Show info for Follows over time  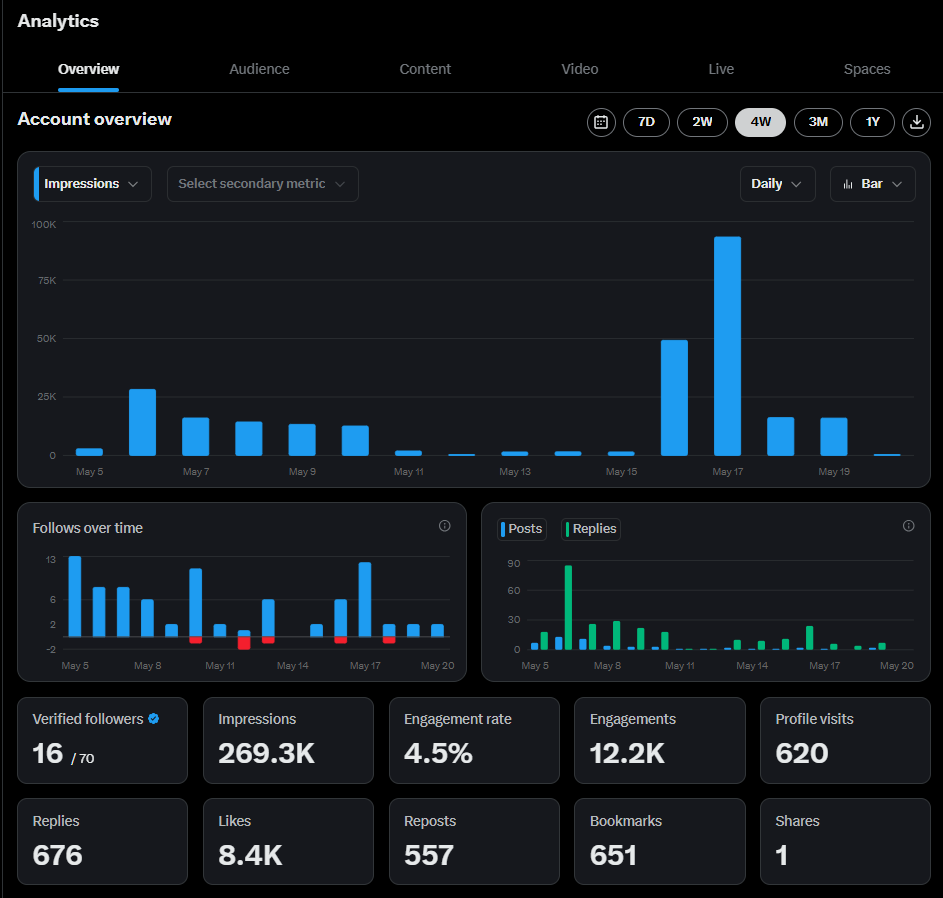click(444, 526)
